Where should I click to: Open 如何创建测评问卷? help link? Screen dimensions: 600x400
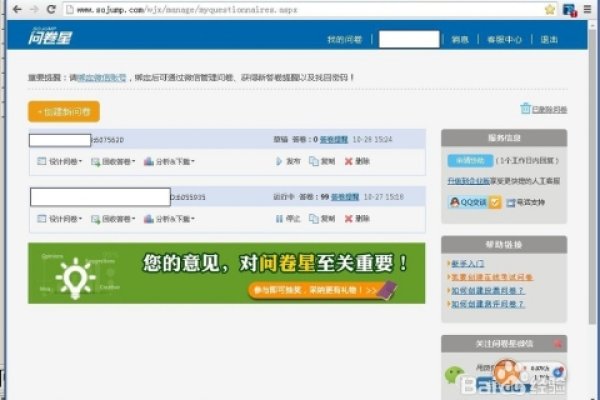click(x=488, y=304)
